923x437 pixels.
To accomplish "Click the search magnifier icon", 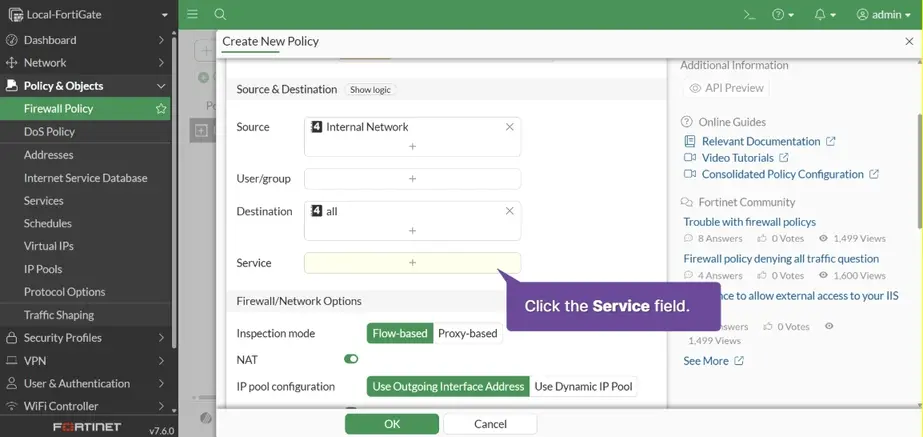I will pos(220,14).
